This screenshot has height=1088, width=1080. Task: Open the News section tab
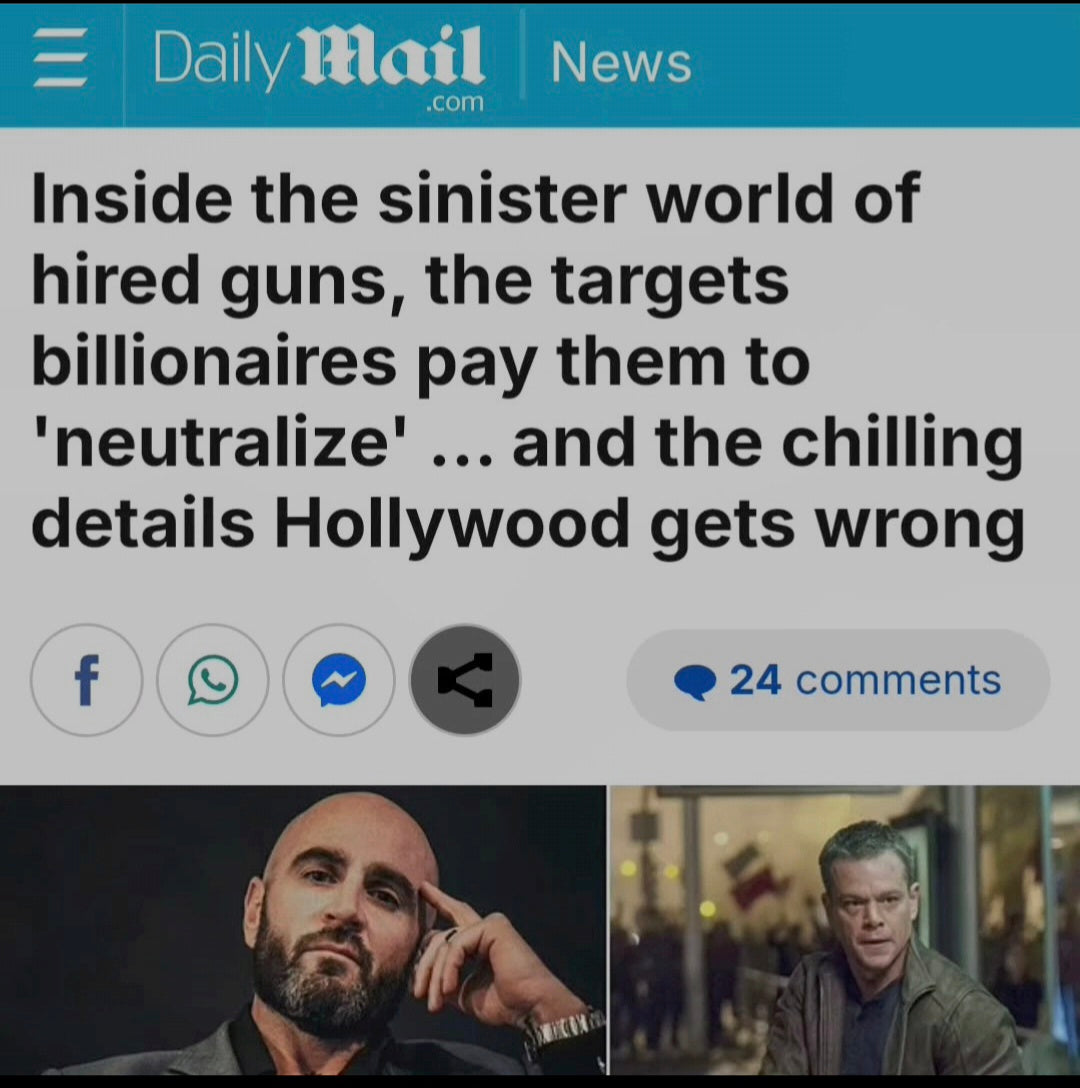pos(621,62)
